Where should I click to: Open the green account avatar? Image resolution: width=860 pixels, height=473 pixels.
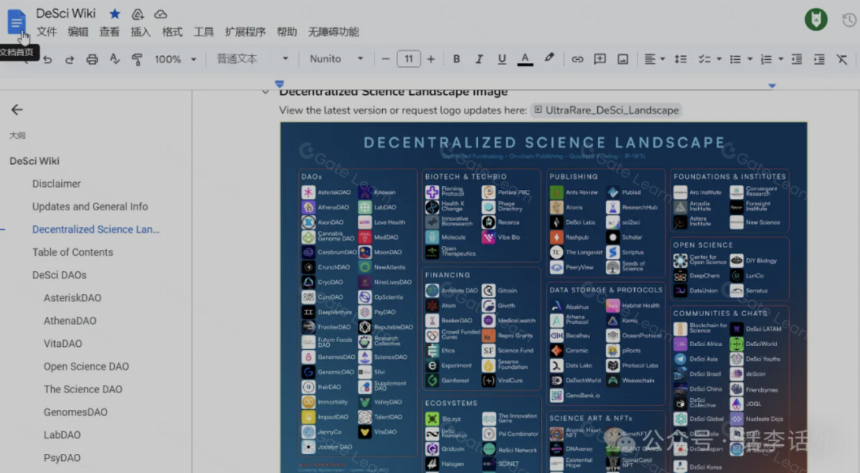click(x=816, y=20)
